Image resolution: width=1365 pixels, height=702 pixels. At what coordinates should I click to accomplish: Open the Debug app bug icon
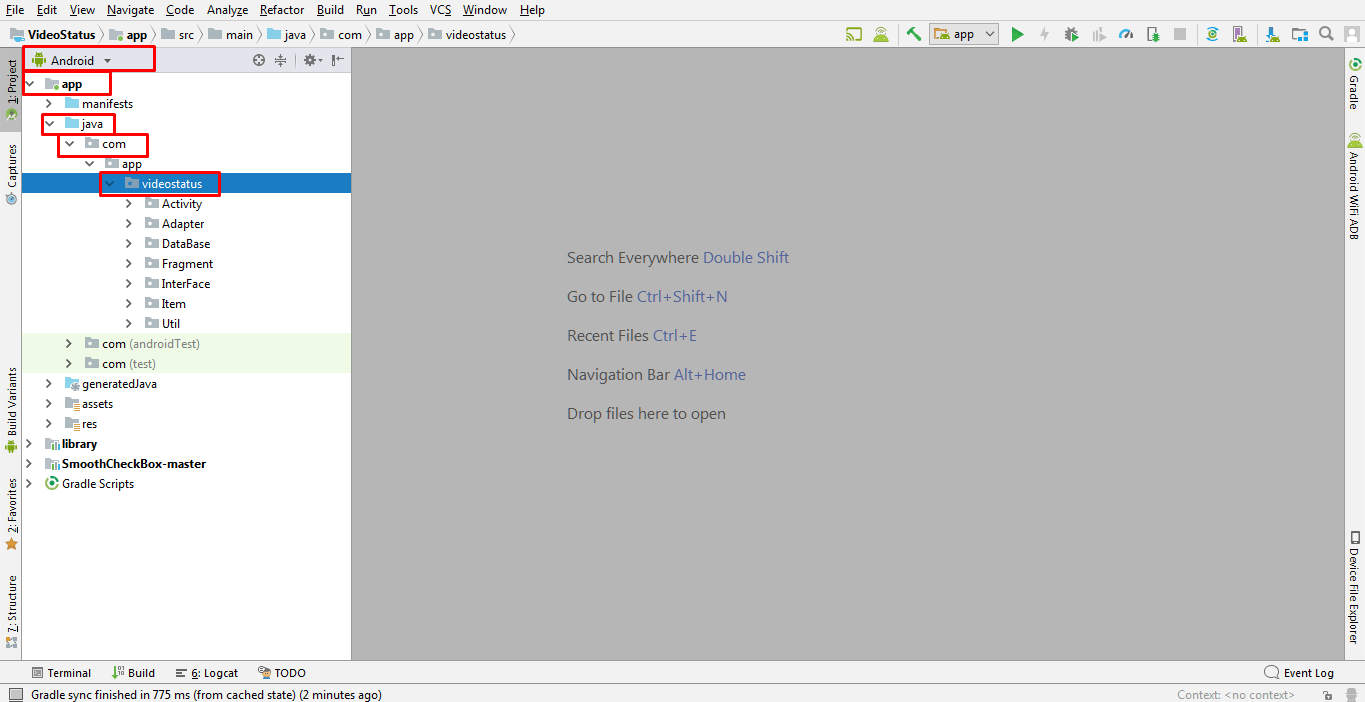click(x=1070, y=34)
